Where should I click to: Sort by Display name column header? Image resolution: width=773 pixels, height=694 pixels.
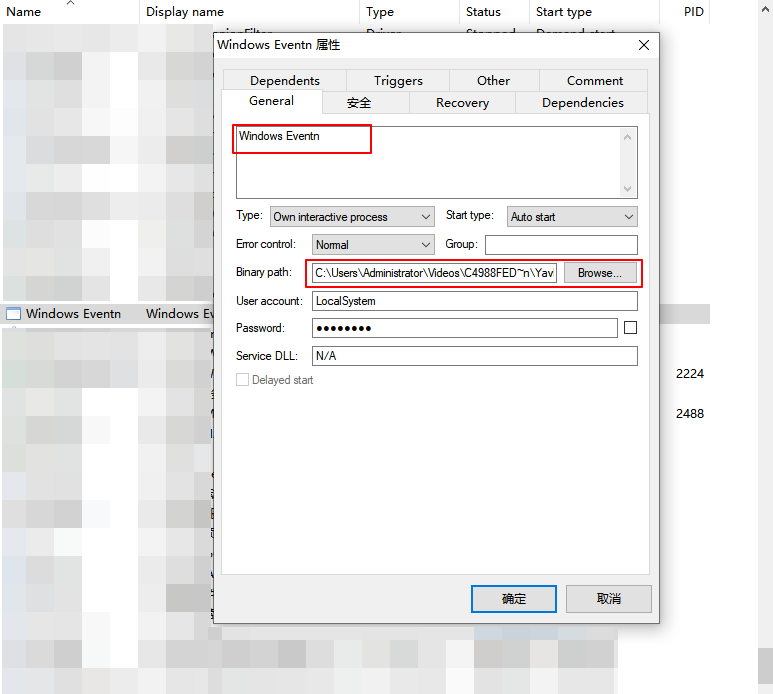(x=249, y=12)
